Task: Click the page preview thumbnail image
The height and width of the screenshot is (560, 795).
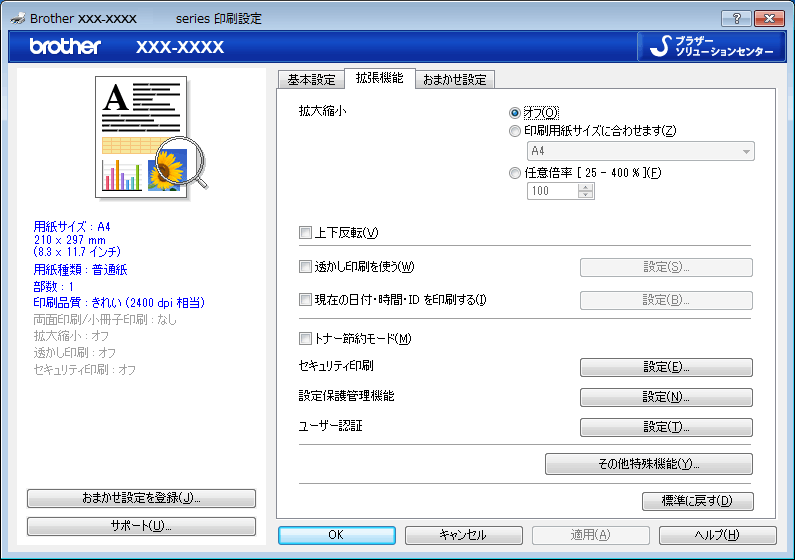Action: (152, 137)
